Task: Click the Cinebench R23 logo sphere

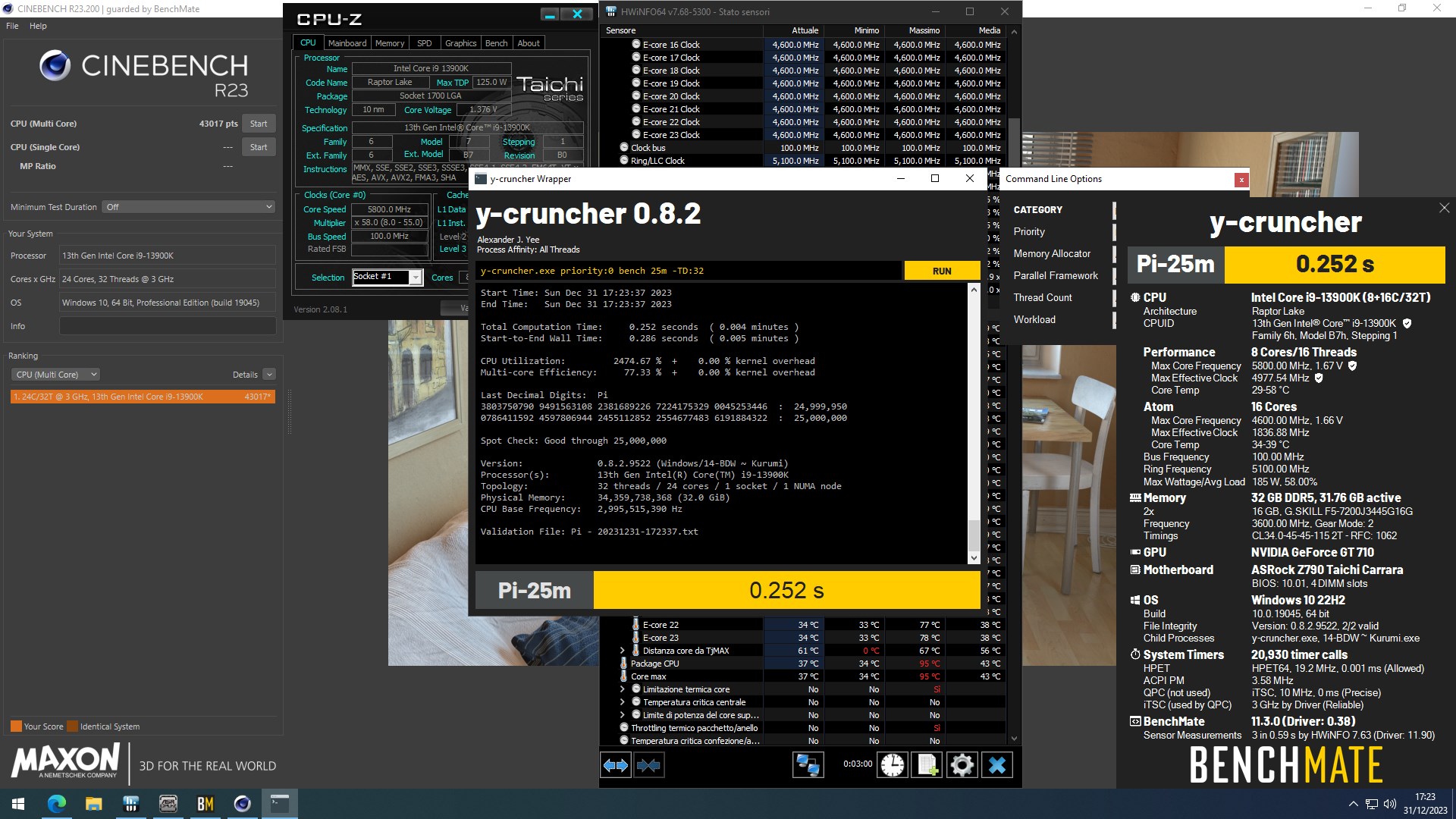Action: (x=55, y=66)
